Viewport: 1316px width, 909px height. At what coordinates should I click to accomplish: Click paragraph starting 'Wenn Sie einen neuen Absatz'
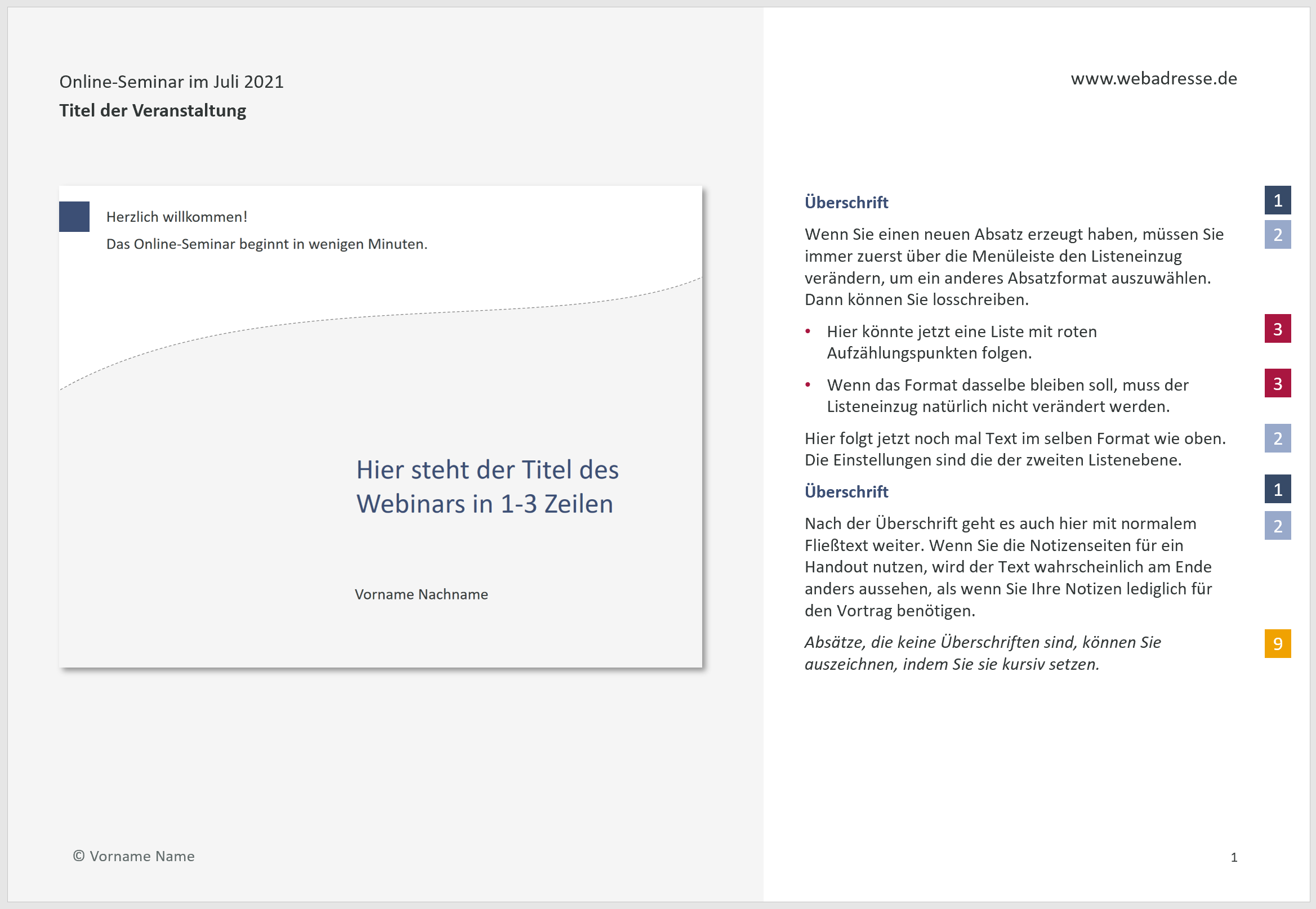(x=1014, y=267)
